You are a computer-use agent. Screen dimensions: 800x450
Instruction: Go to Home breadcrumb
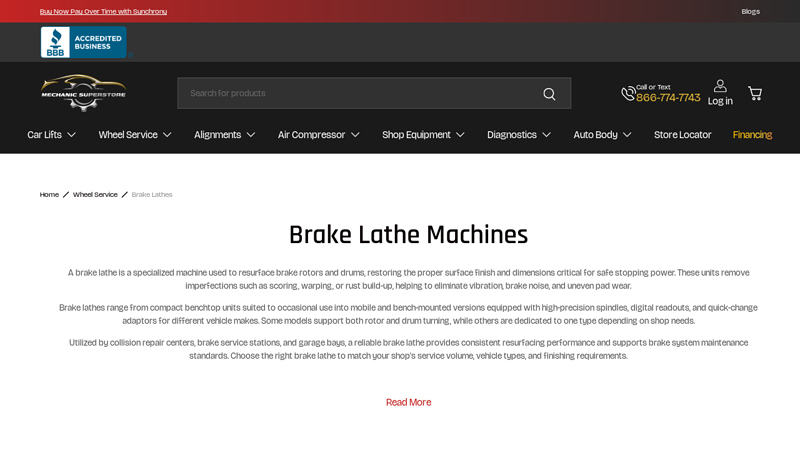49,194
